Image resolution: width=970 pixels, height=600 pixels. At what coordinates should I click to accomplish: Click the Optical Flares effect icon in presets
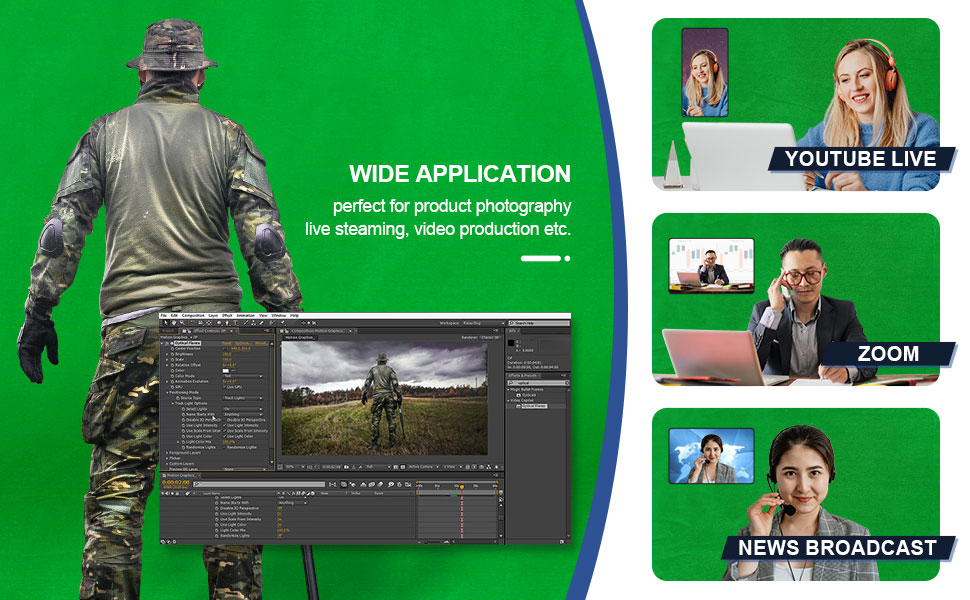click(519, 406)
